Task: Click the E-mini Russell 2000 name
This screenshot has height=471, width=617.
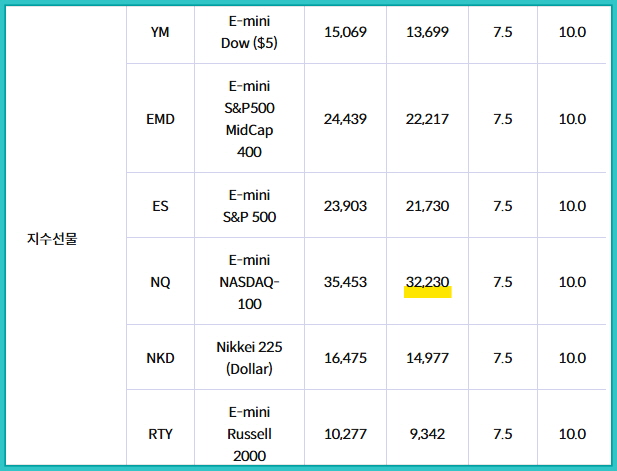Action: pos(249,434)
